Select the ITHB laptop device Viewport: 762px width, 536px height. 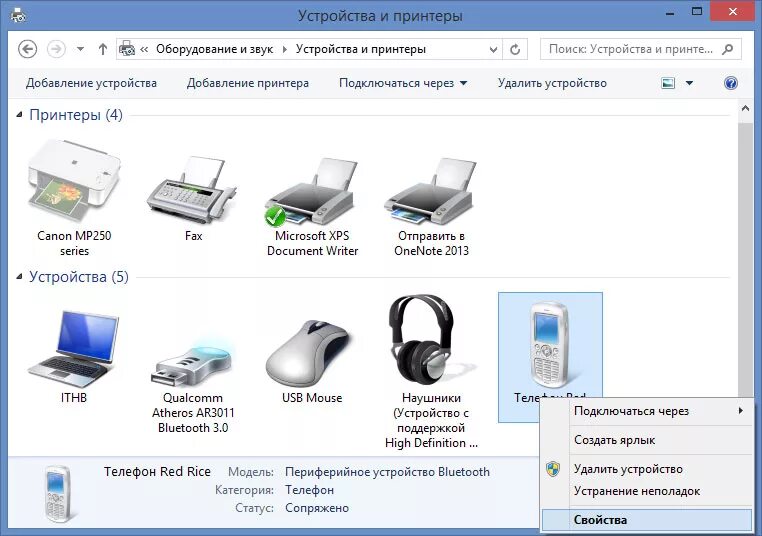[x=74, y=349]
